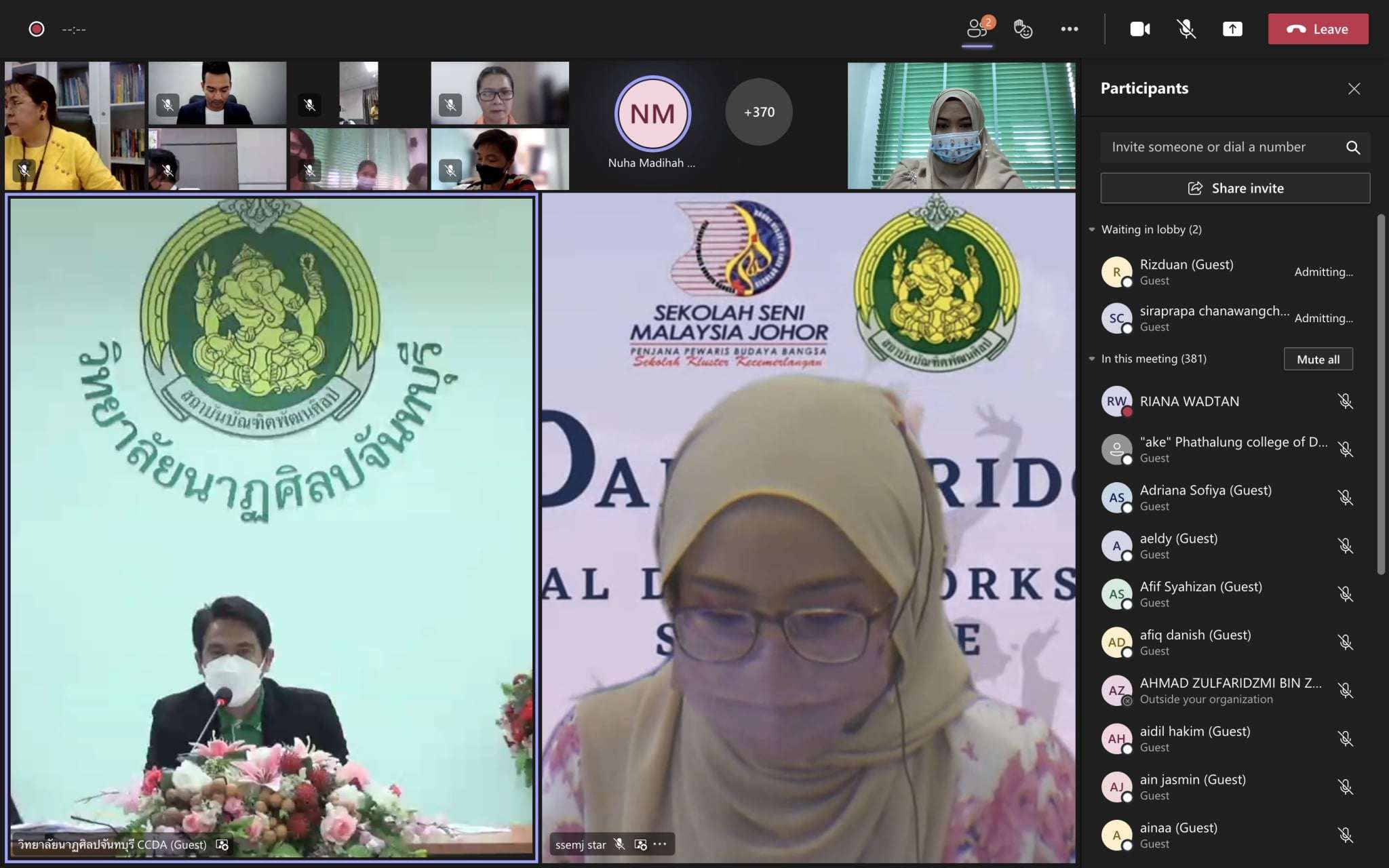Click the Mute all button
Screen dimensions: 1389x868
point(1317,359)
